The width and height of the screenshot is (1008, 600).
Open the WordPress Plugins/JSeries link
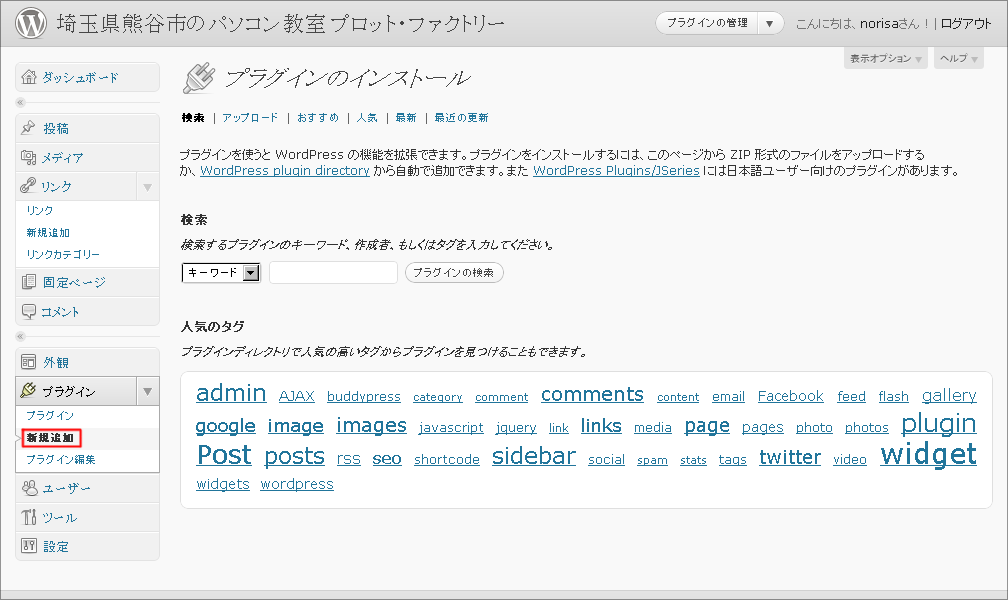pos(616,170)
